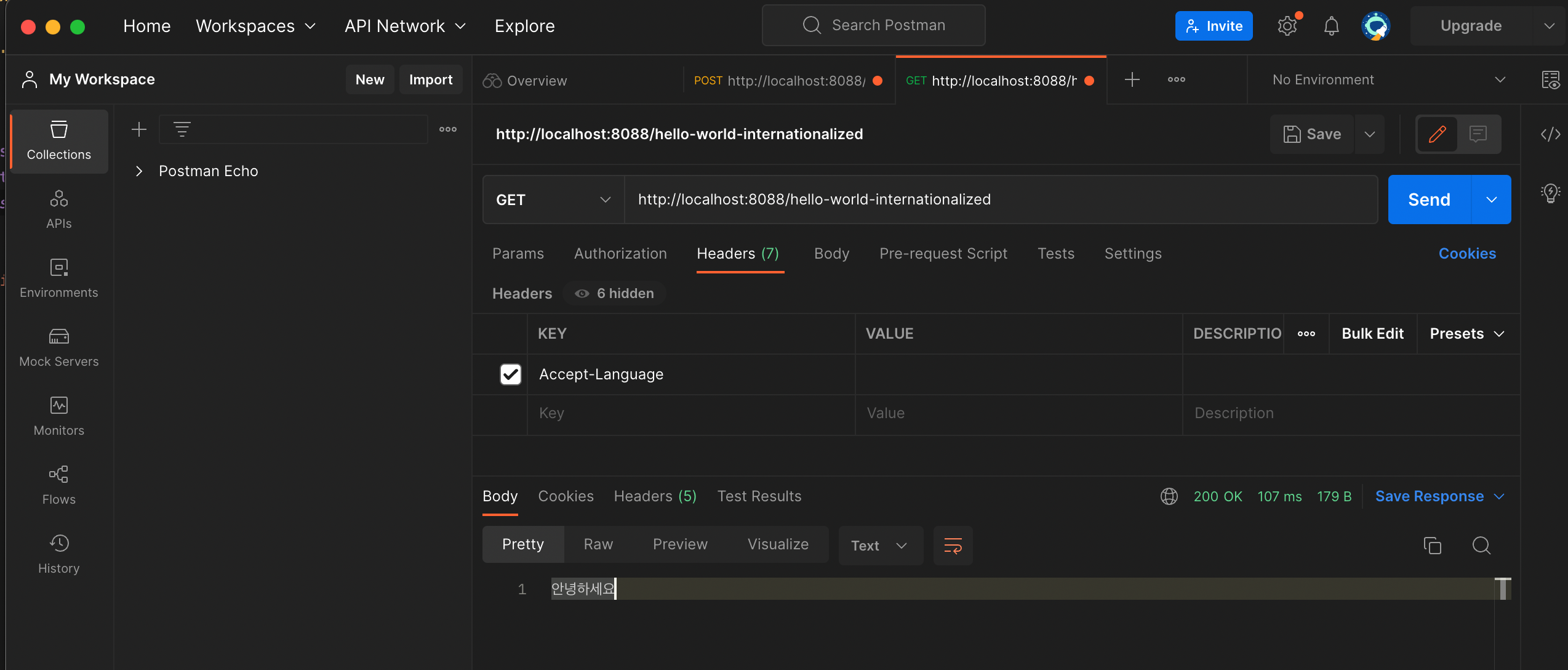
Task: Open the POST localhost request tab
Action: pos(788,81)
